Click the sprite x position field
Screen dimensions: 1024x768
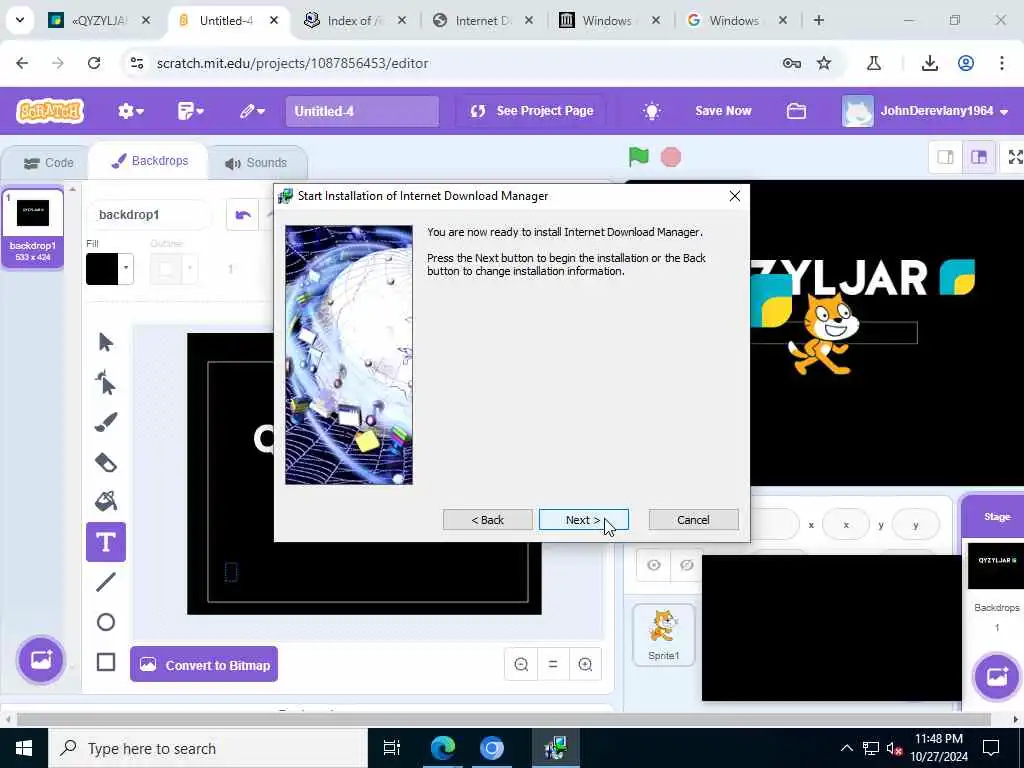[846, 524]
